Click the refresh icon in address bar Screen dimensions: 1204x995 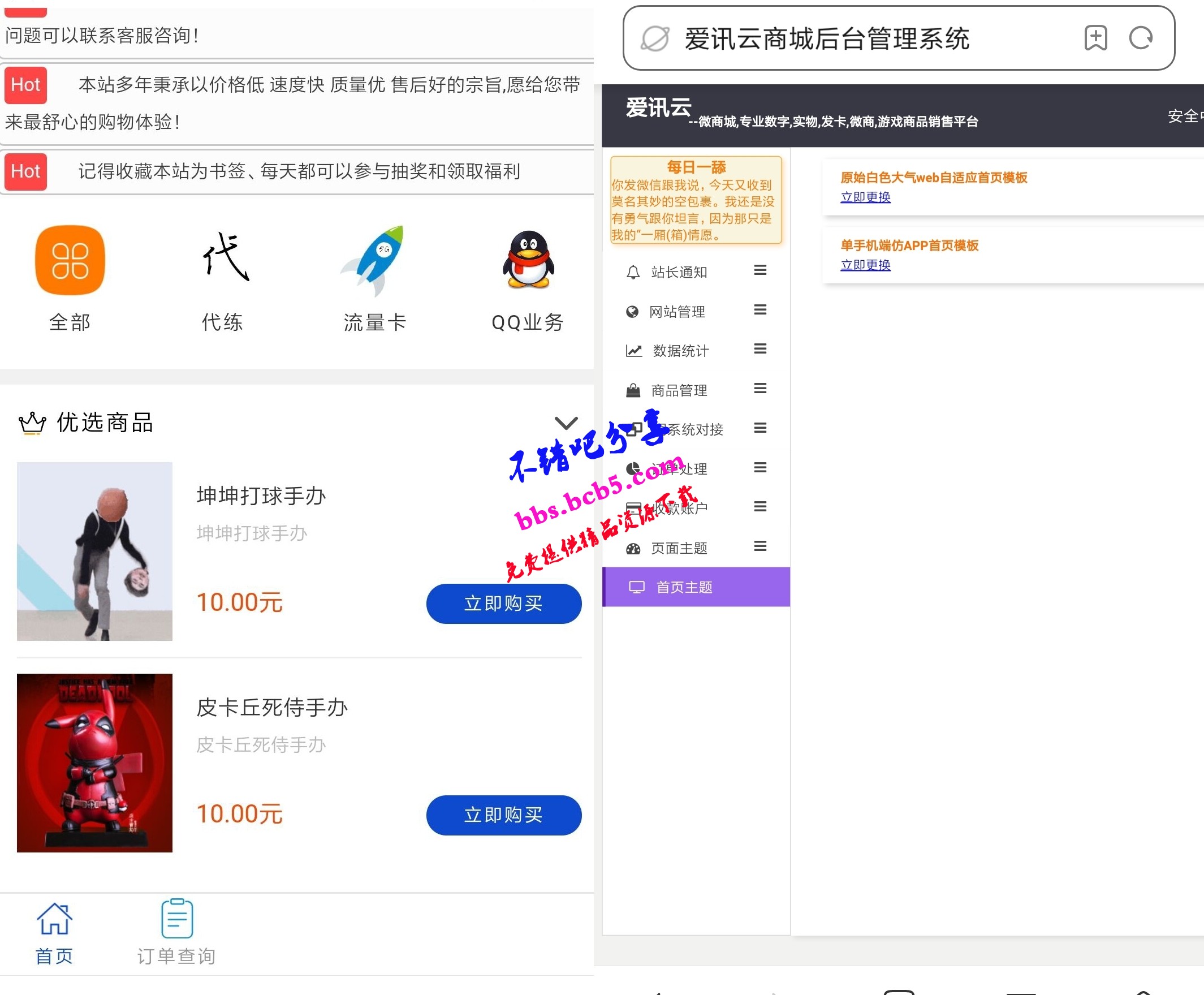pyautogui.click(x=1141, y=38)
